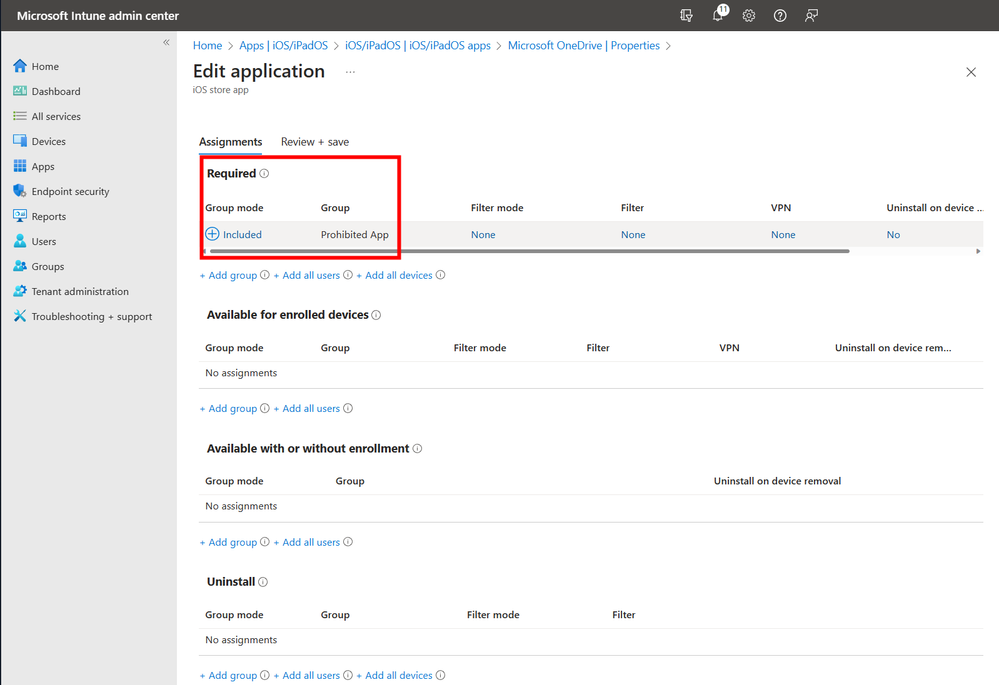Click Prohibited App group cell

point(355,234)
